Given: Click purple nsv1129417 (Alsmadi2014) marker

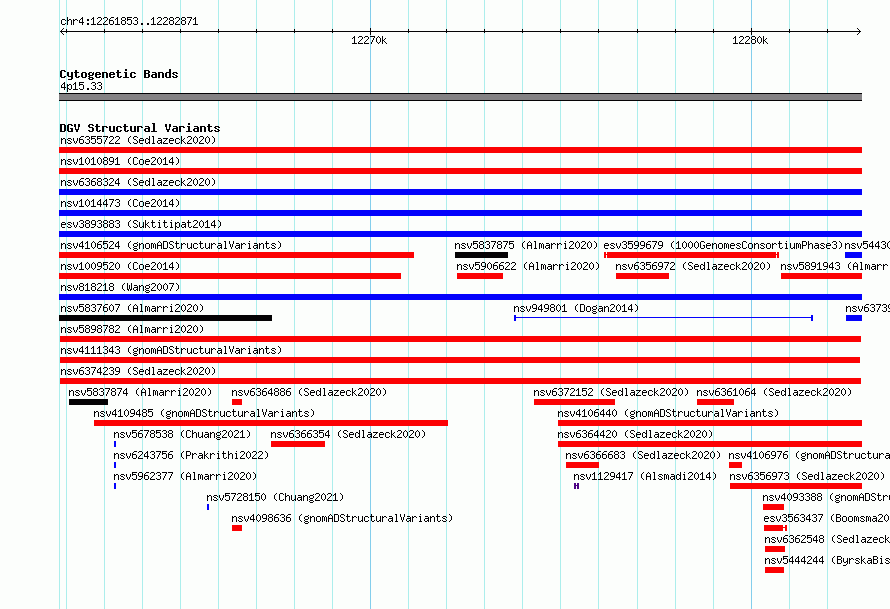Looking at the screenshot, I should click(576, 486).
